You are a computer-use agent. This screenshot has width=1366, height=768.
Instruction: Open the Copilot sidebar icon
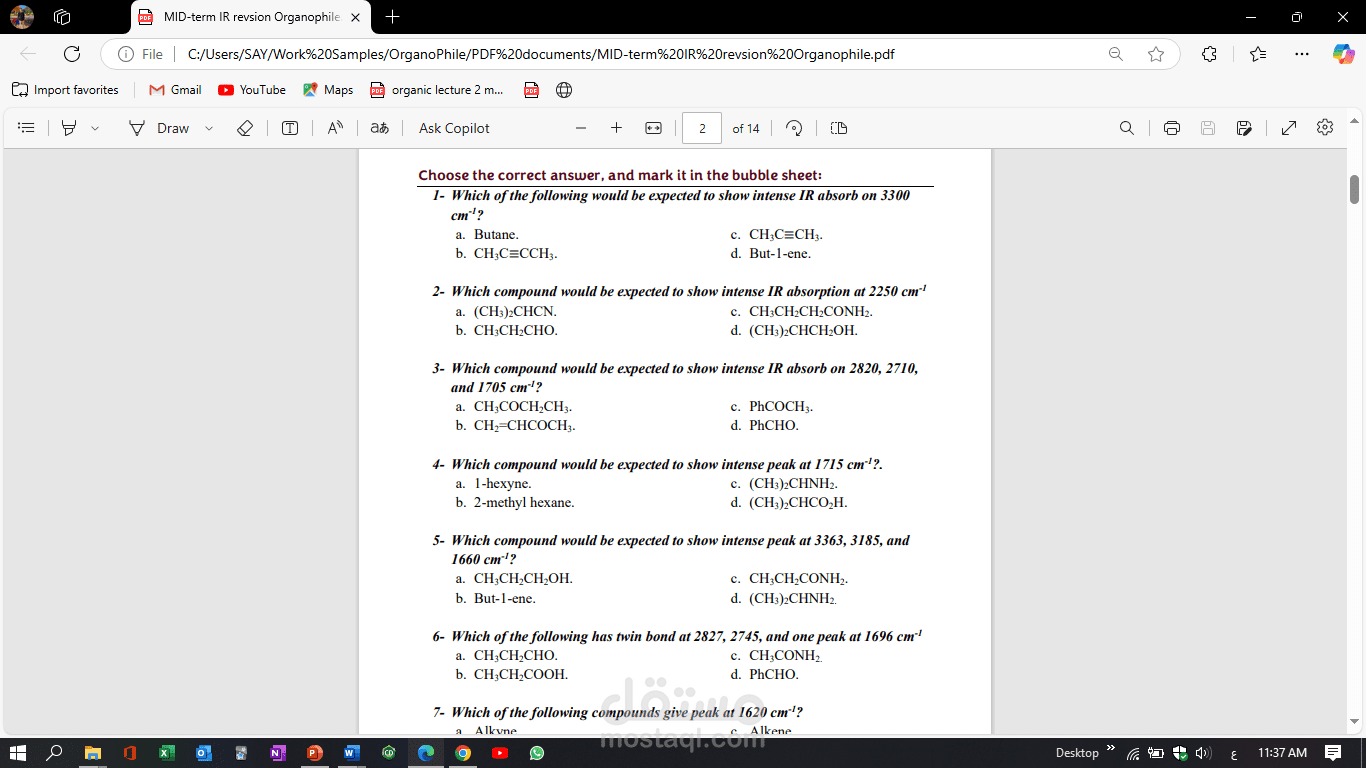(1343, 54)
